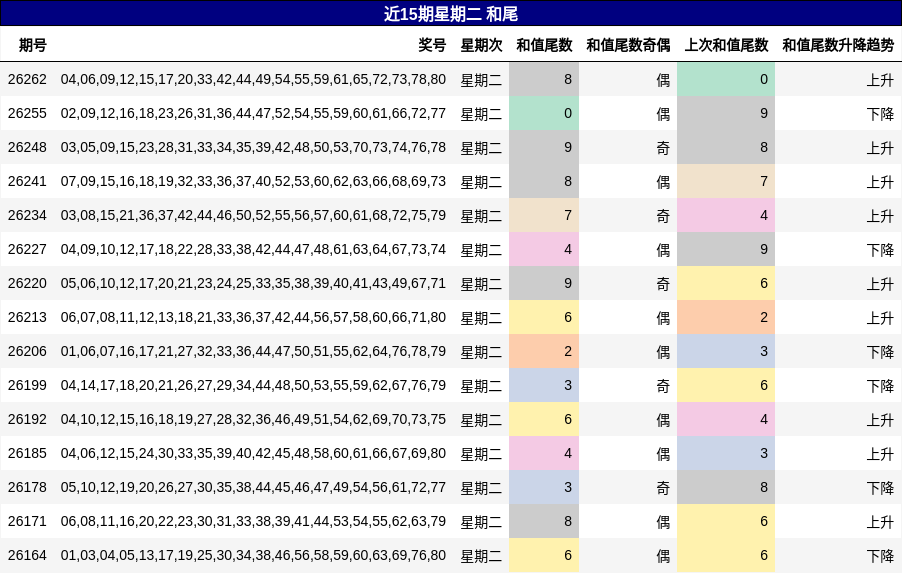The height and width of the screenshot is (573, 902).
Task: Click issue number 26234
Action: click(27, 215)
